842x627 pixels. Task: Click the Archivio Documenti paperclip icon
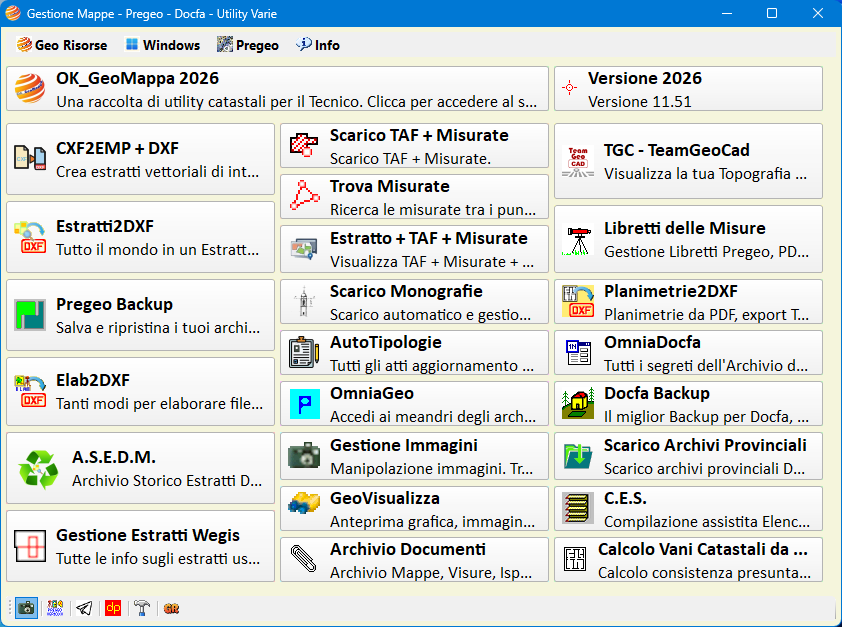(304, 559)
